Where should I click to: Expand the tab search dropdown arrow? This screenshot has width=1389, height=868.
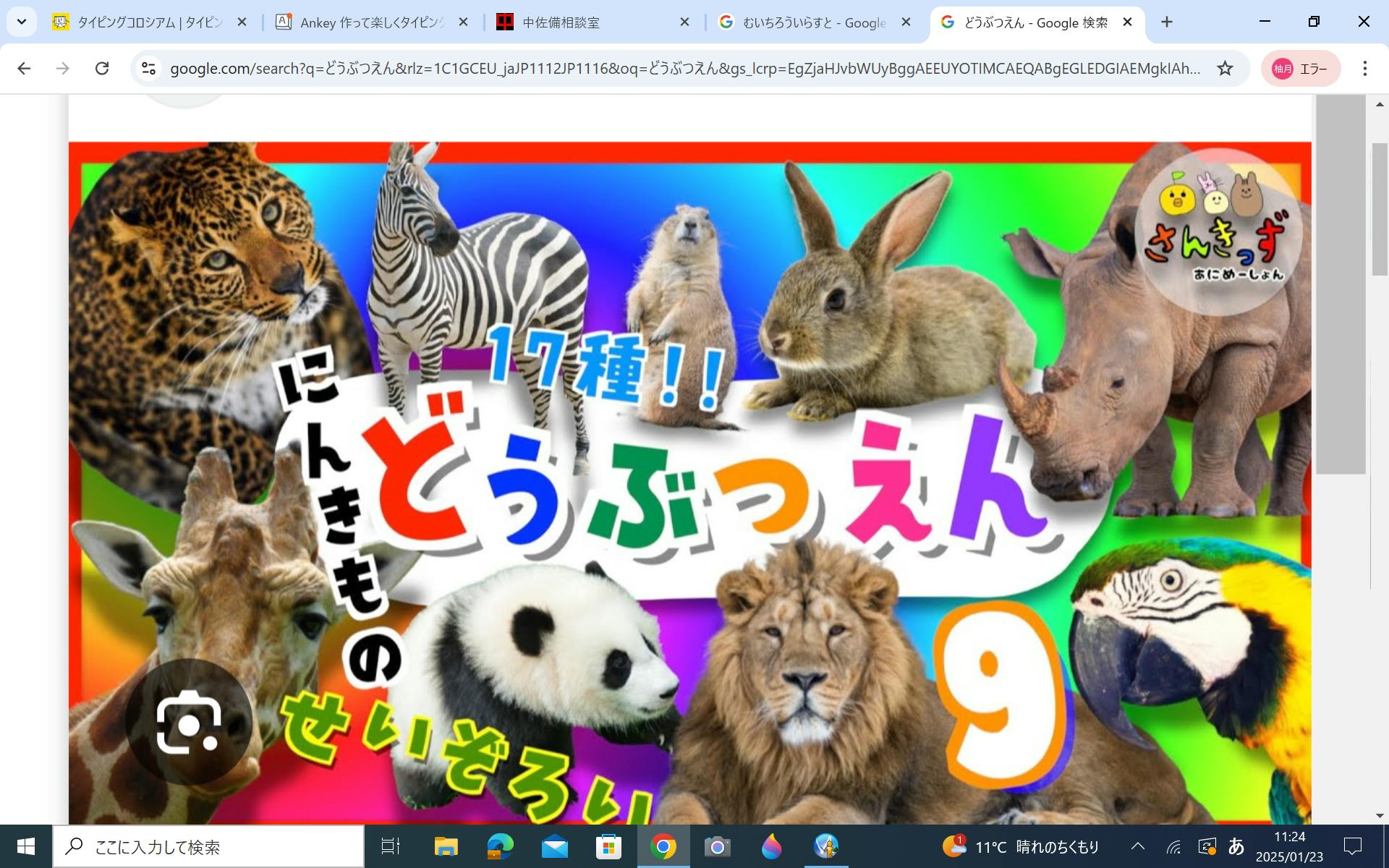[x=22, y=22]
